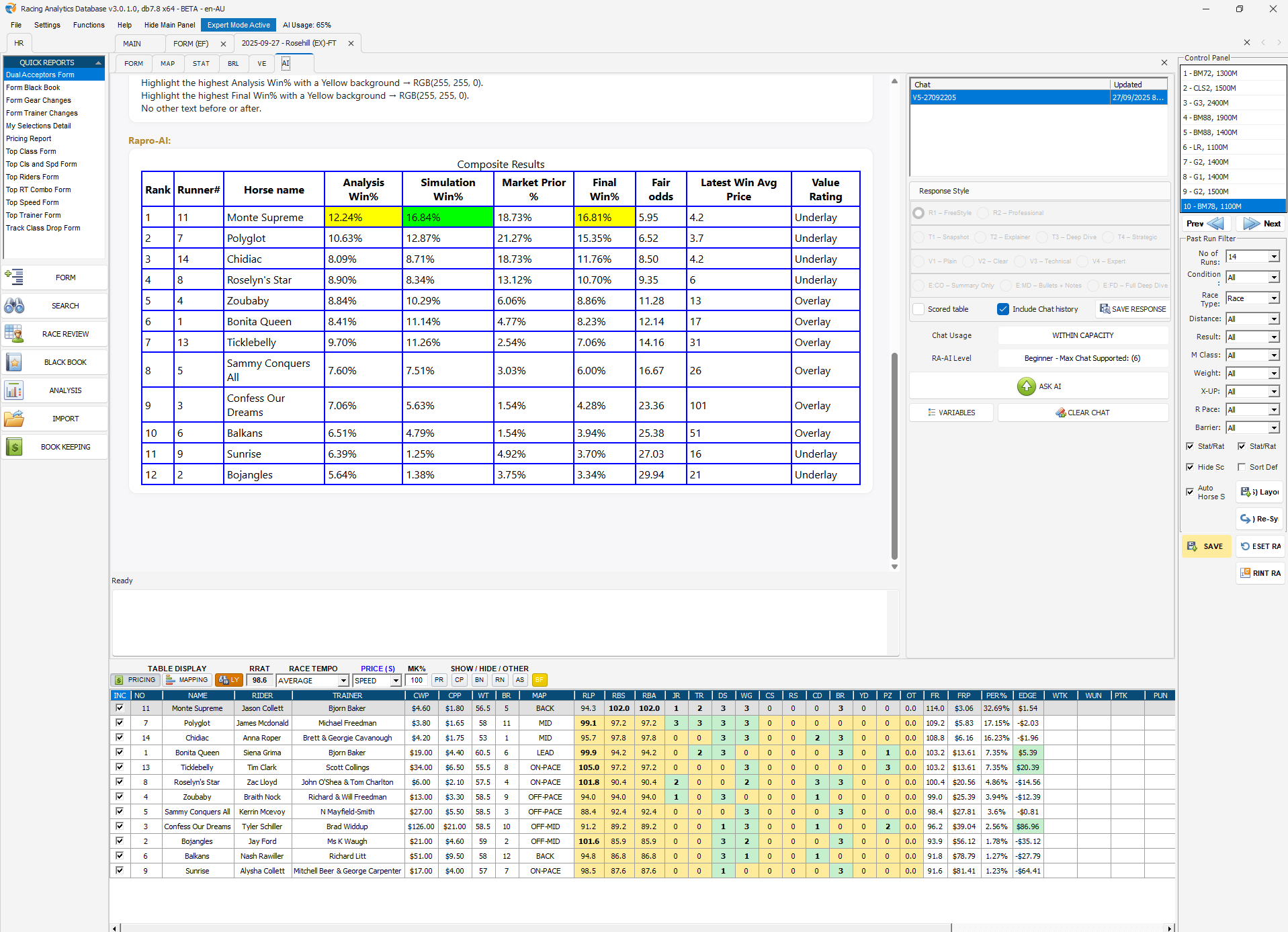Open the Race Type dropdown

click(x=1273, y=298)
